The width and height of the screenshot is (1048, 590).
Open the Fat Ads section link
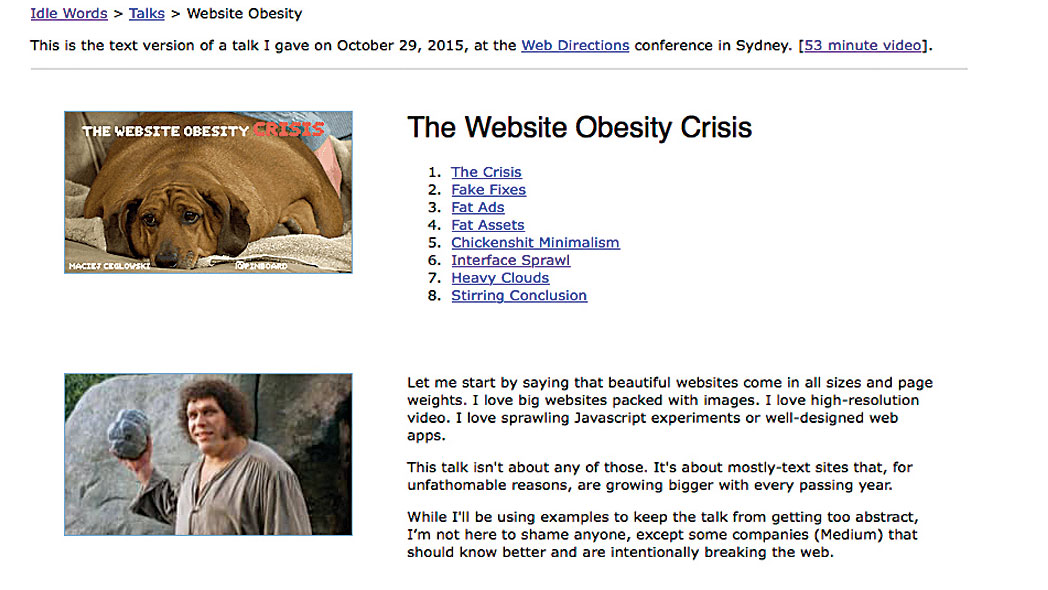click(477, 207)
